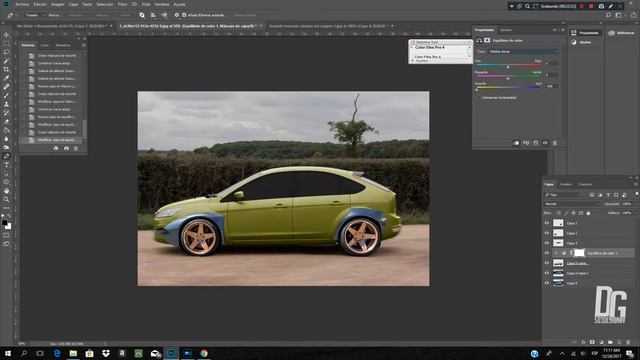
Task: Select the Crop tool
Action: point(7,69)
